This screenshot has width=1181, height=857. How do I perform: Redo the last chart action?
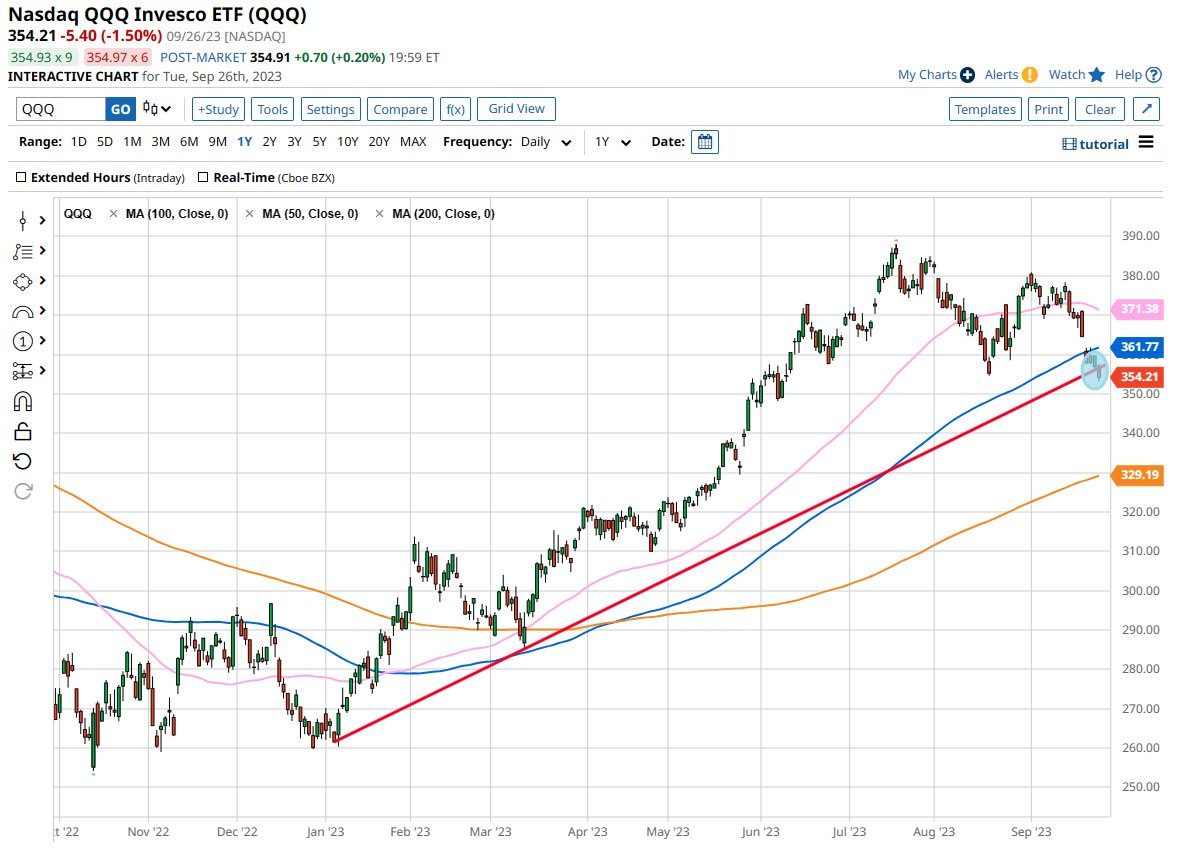23,491
